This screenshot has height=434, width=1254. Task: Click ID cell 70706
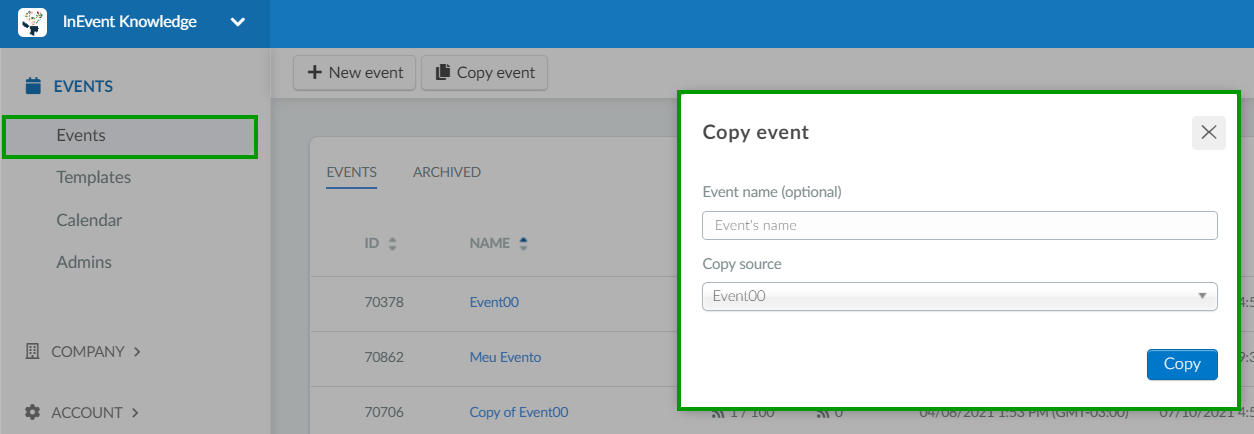click(x=384, y=412)
